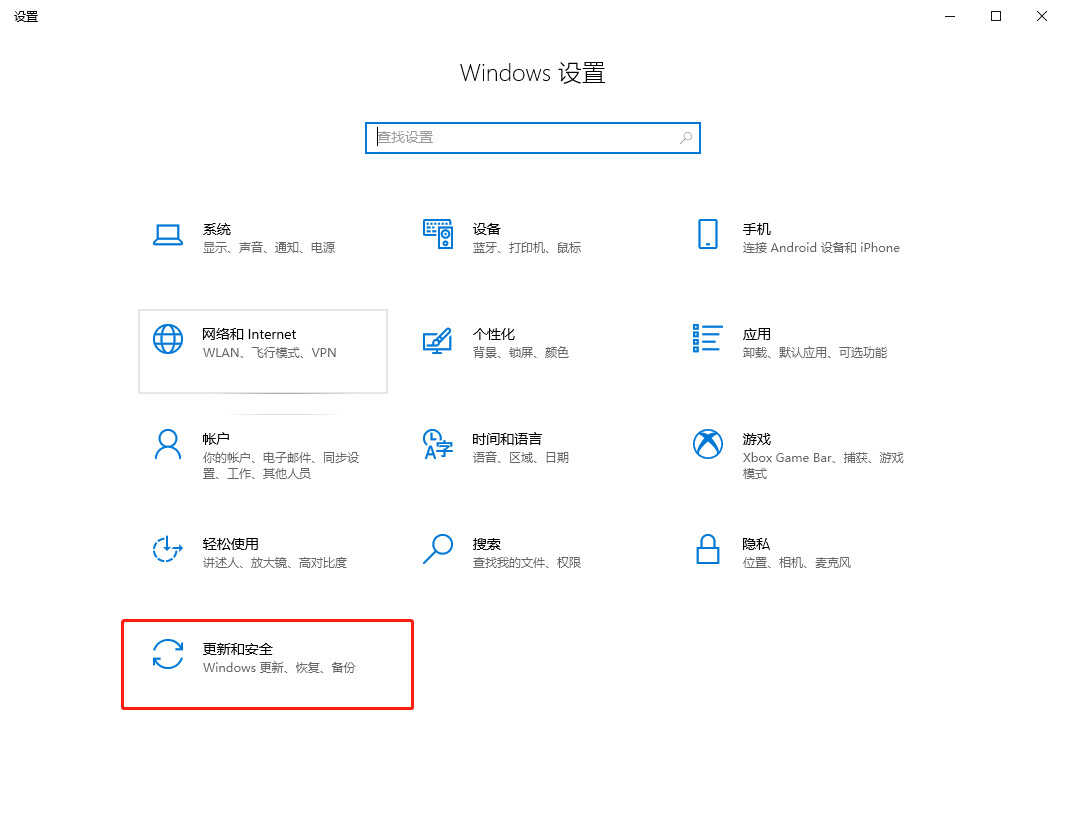Open the 网络和 Internet category
1065x832 pixels.
pos(263,351)
